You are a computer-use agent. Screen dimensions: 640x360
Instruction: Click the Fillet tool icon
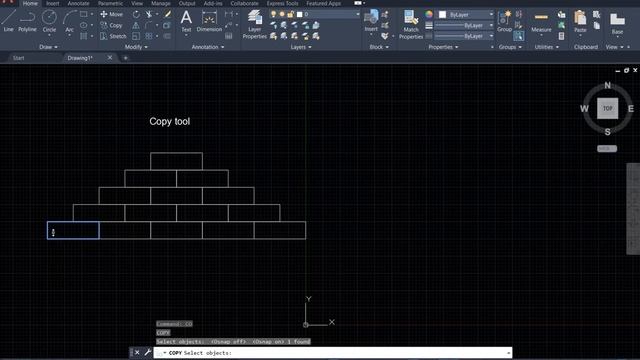click(x=149, y=25)
